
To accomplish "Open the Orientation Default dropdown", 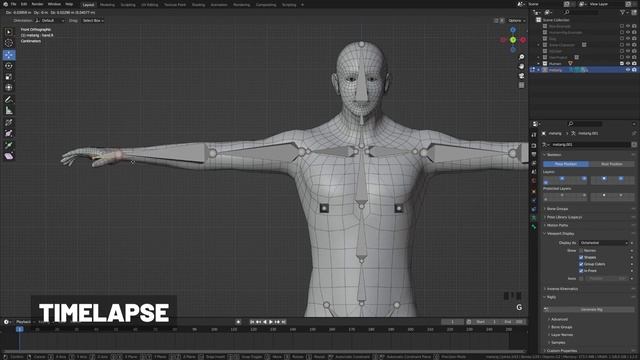I will pyautogui.click(x=50, y=20).
